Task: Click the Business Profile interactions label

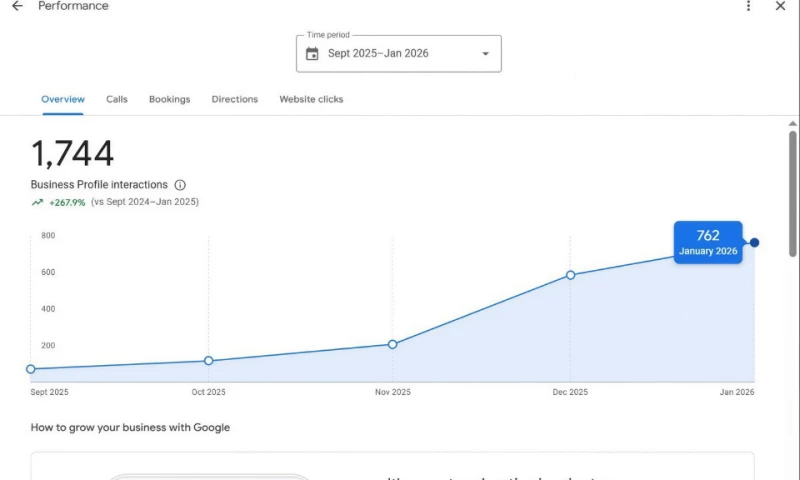Action: (x=99, y=185)
